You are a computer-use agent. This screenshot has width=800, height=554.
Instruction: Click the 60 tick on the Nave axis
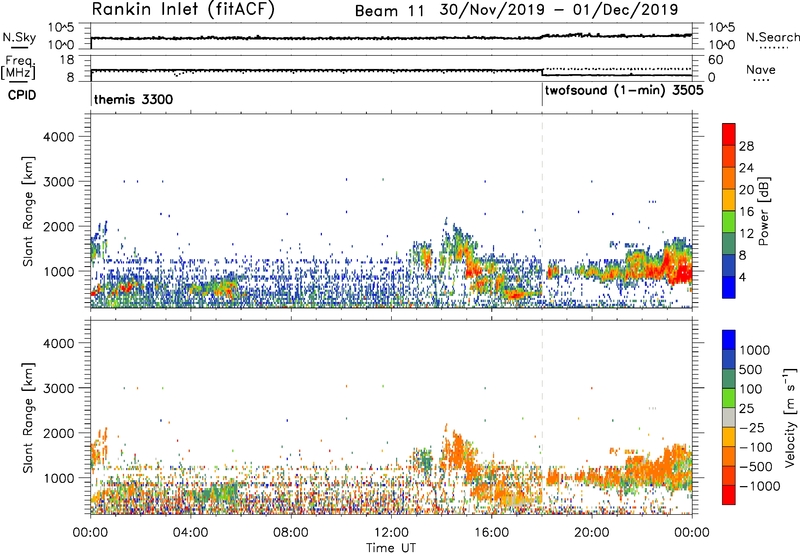point(716,60)
